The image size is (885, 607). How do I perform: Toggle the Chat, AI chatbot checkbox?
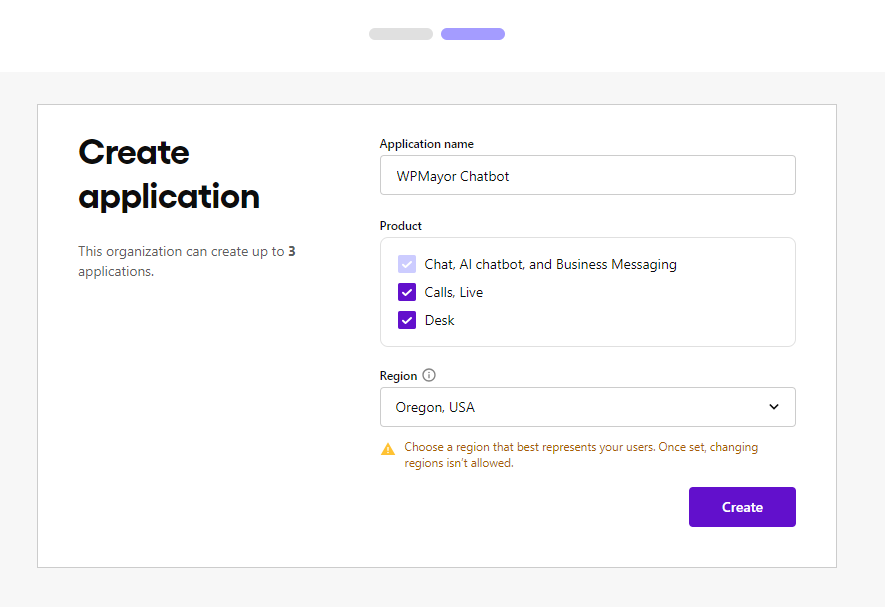(407, 265)
